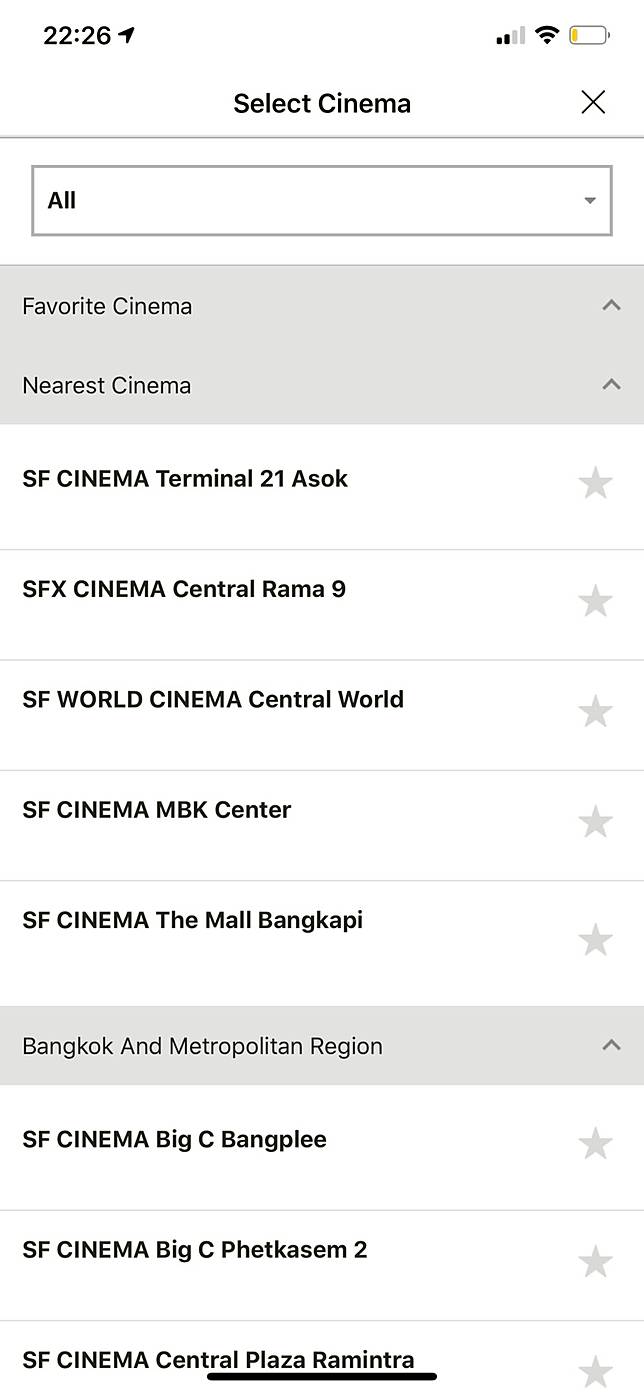Image resolution: width=644 pixels, height=1393 pixels.
Task: Close the Select Cinema screen
Action: click(593, 102)
